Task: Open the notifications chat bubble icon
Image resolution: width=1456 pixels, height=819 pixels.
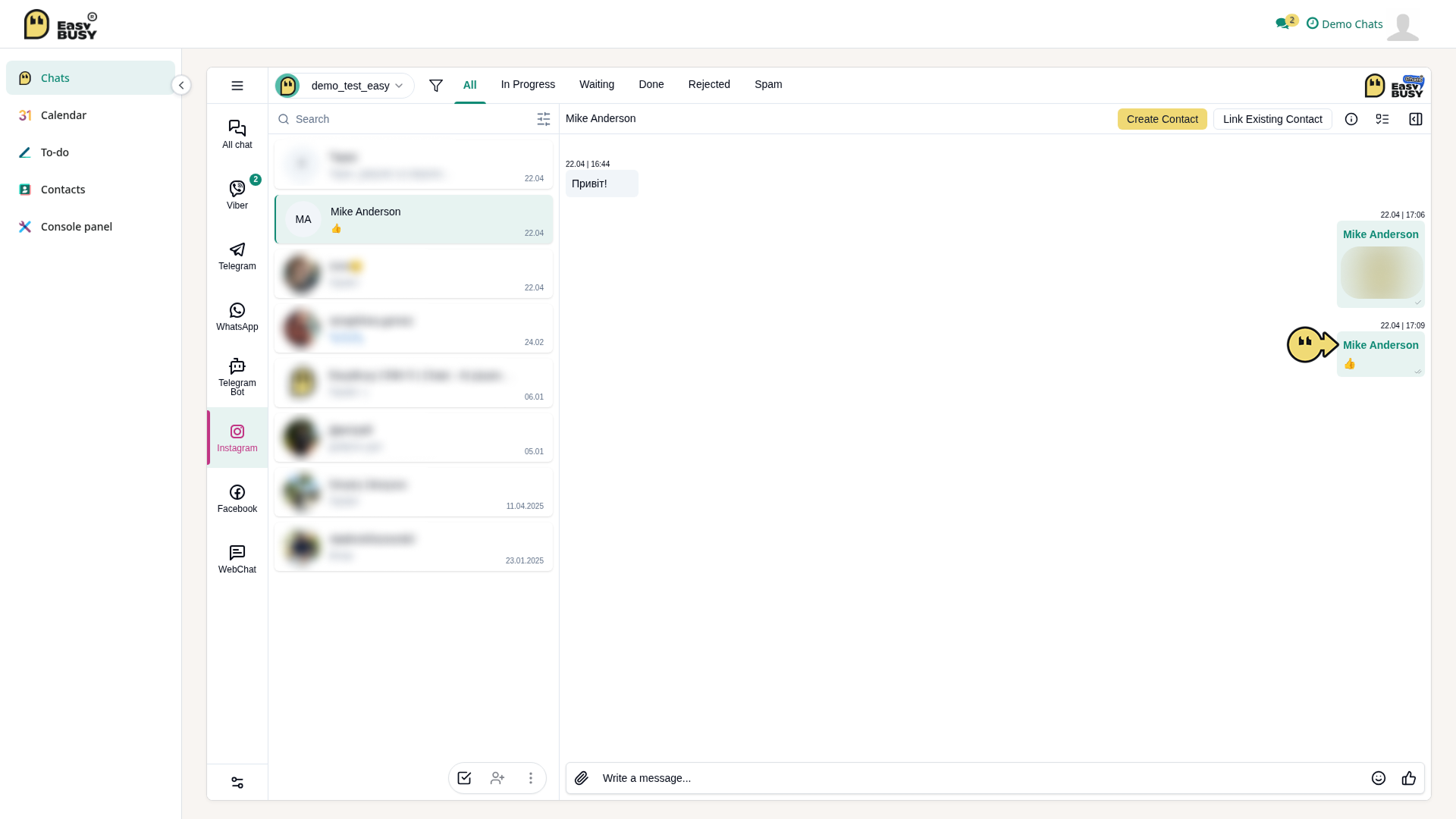Action: (x=1283, y=24)
